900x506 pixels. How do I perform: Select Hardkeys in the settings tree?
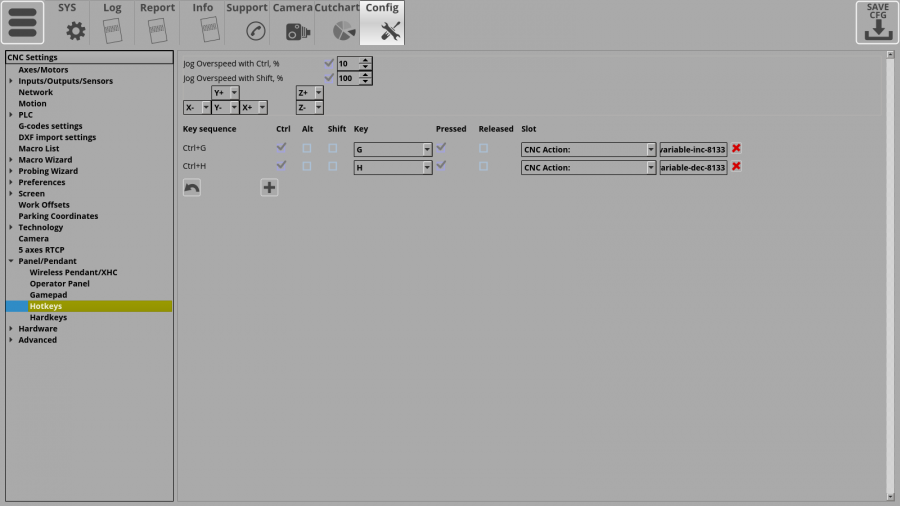48,317
